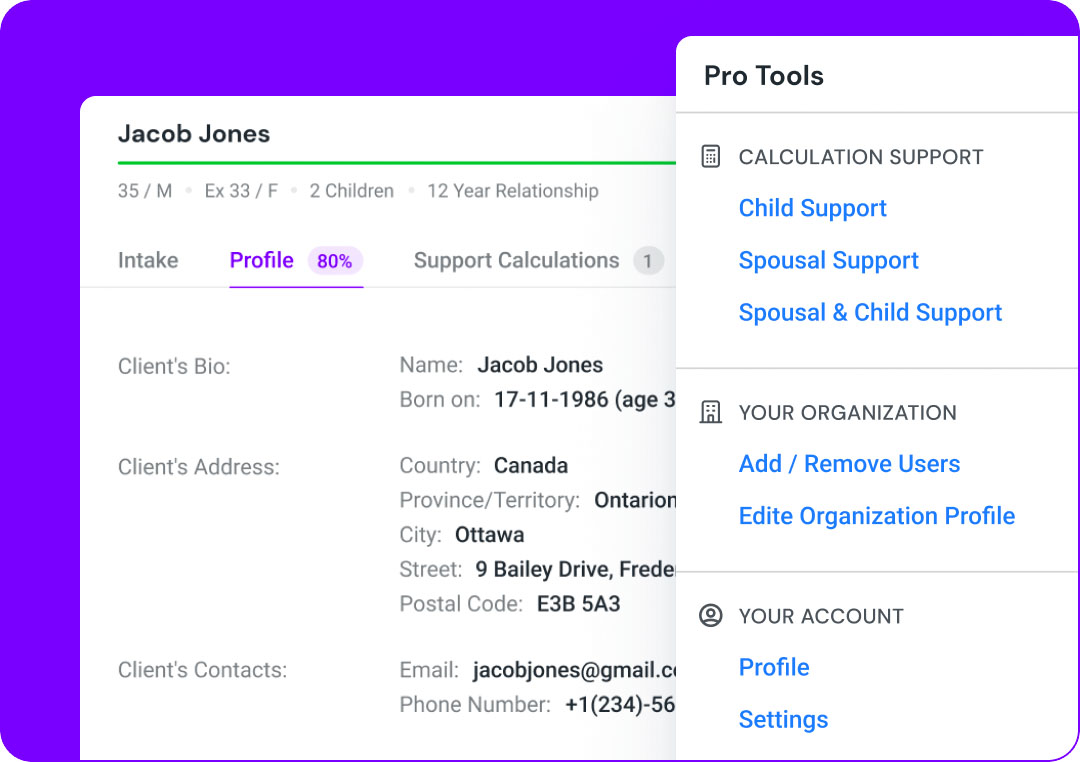Image resolution: width=1080 pixels, height=762 pixels.
Task: Click the Support Calculations count badge
Action: (x=648, y=261)
